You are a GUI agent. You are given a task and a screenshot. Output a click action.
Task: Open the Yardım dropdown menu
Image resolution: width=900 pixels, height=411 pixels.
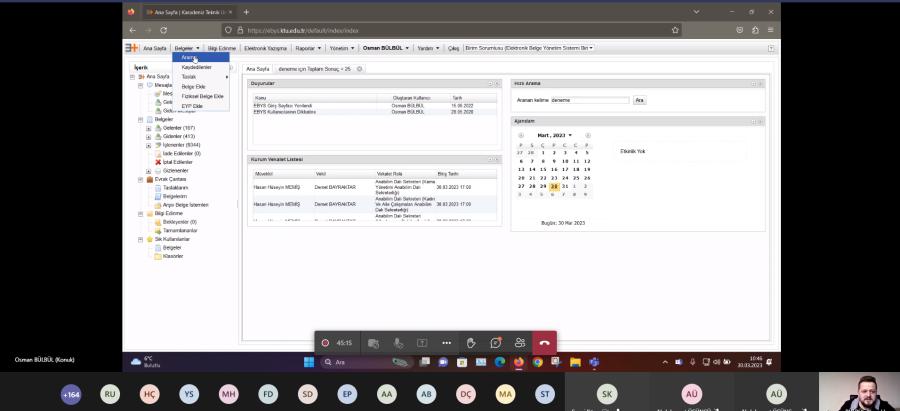(428, 48)
